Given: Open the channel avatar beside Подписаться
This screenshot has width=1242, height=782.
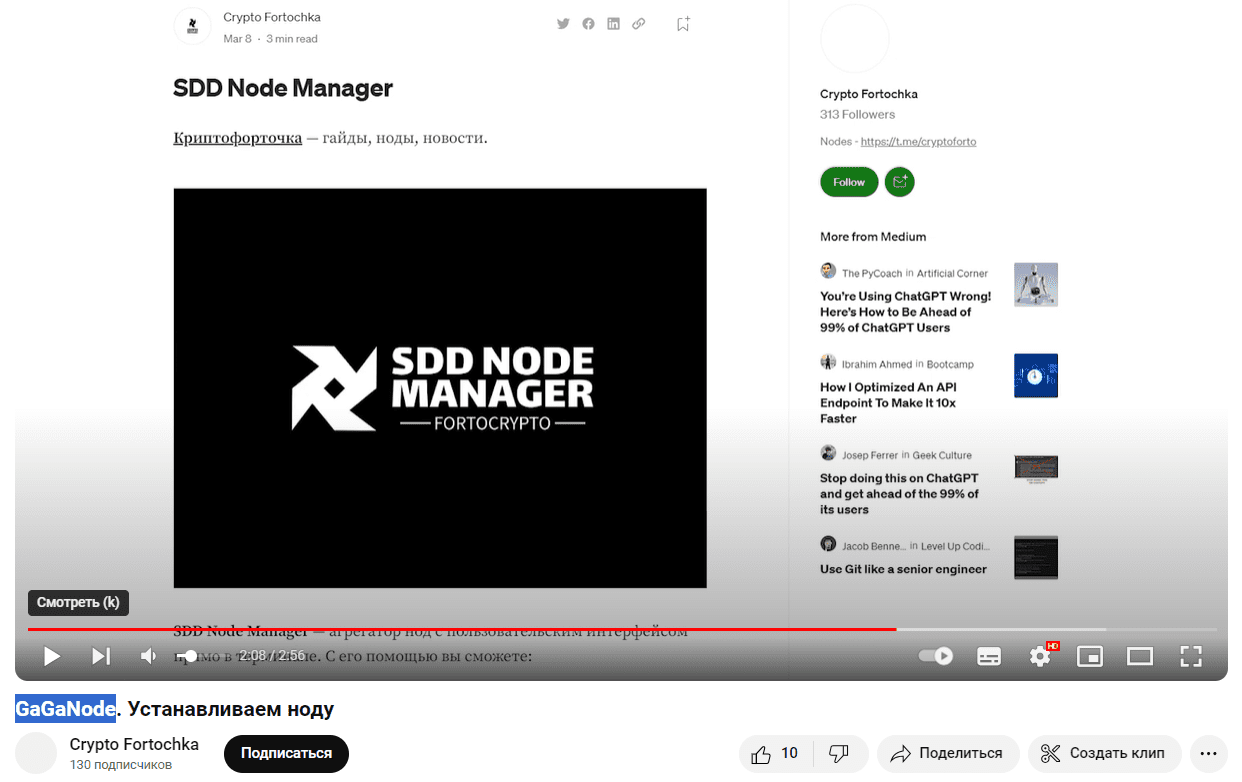Looking at the screenshot, I should tap(36, 753).
